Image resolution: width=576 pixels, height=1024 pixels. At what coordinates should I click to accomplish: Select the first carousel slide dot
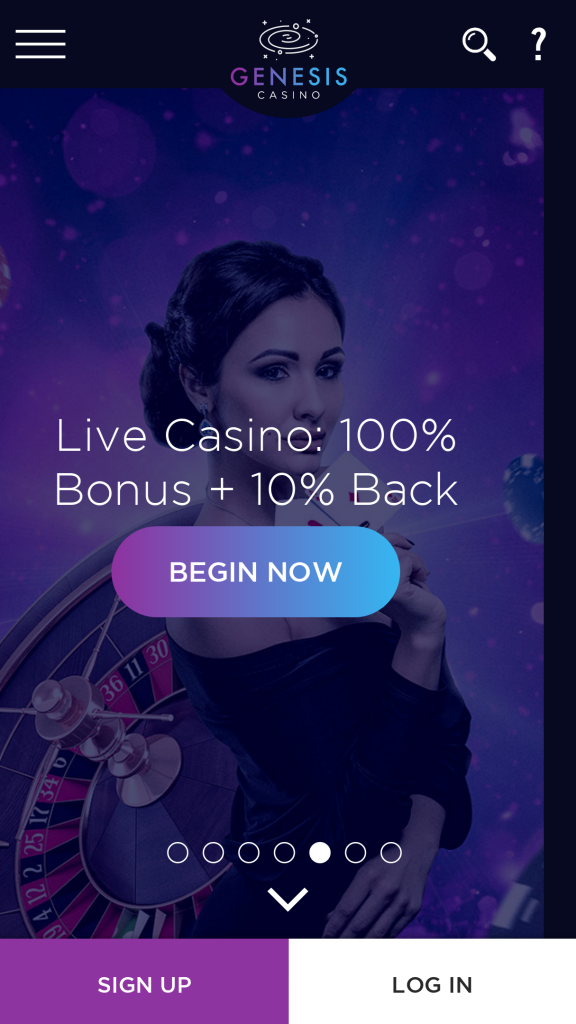pyautogui.click(x=178, y=853)
